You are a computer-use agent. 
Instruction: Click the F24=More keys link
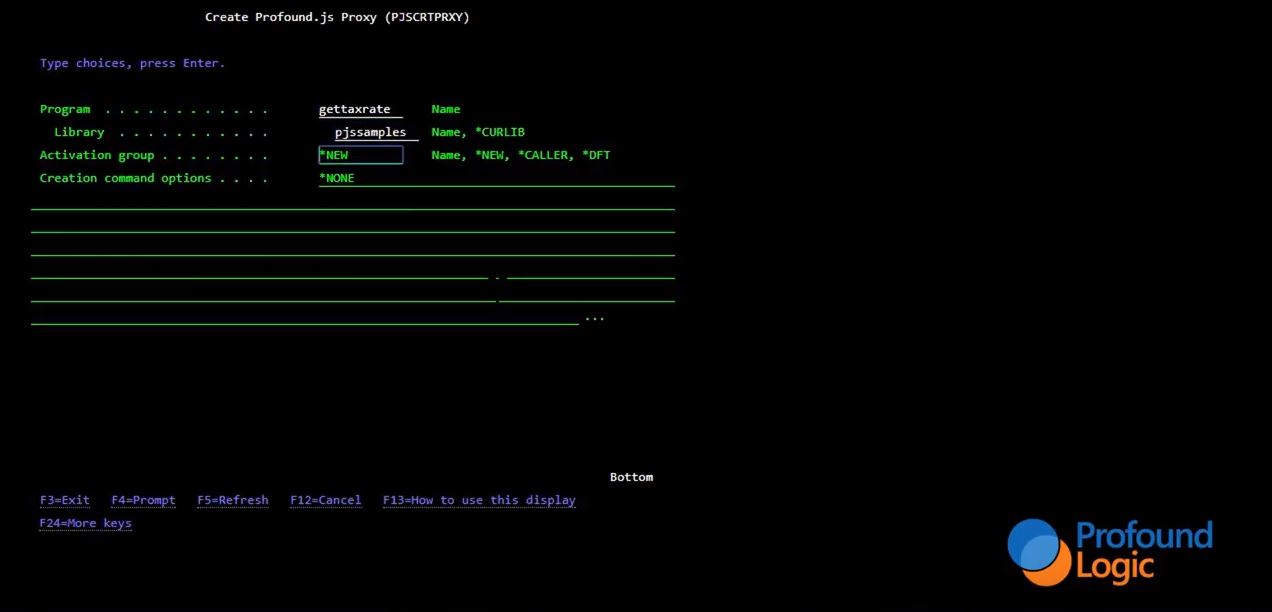point(86,523)
